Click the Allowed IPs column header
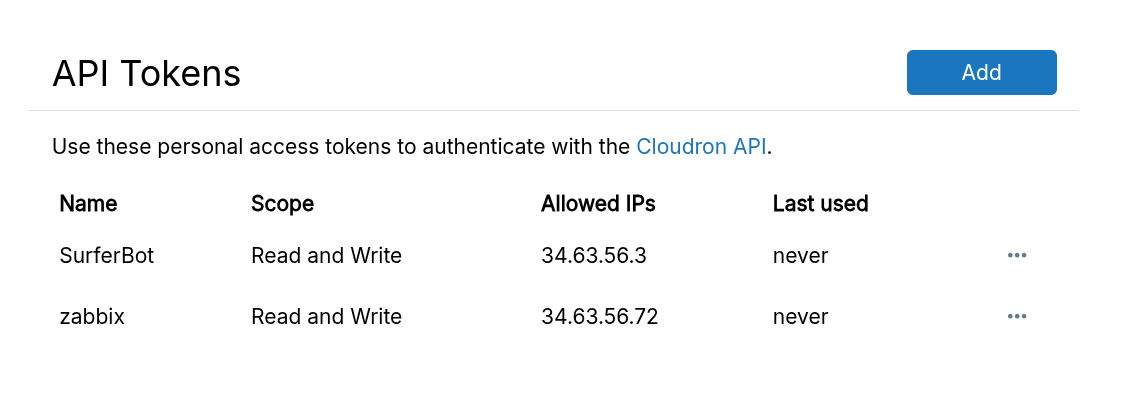 tap(598, 204)
